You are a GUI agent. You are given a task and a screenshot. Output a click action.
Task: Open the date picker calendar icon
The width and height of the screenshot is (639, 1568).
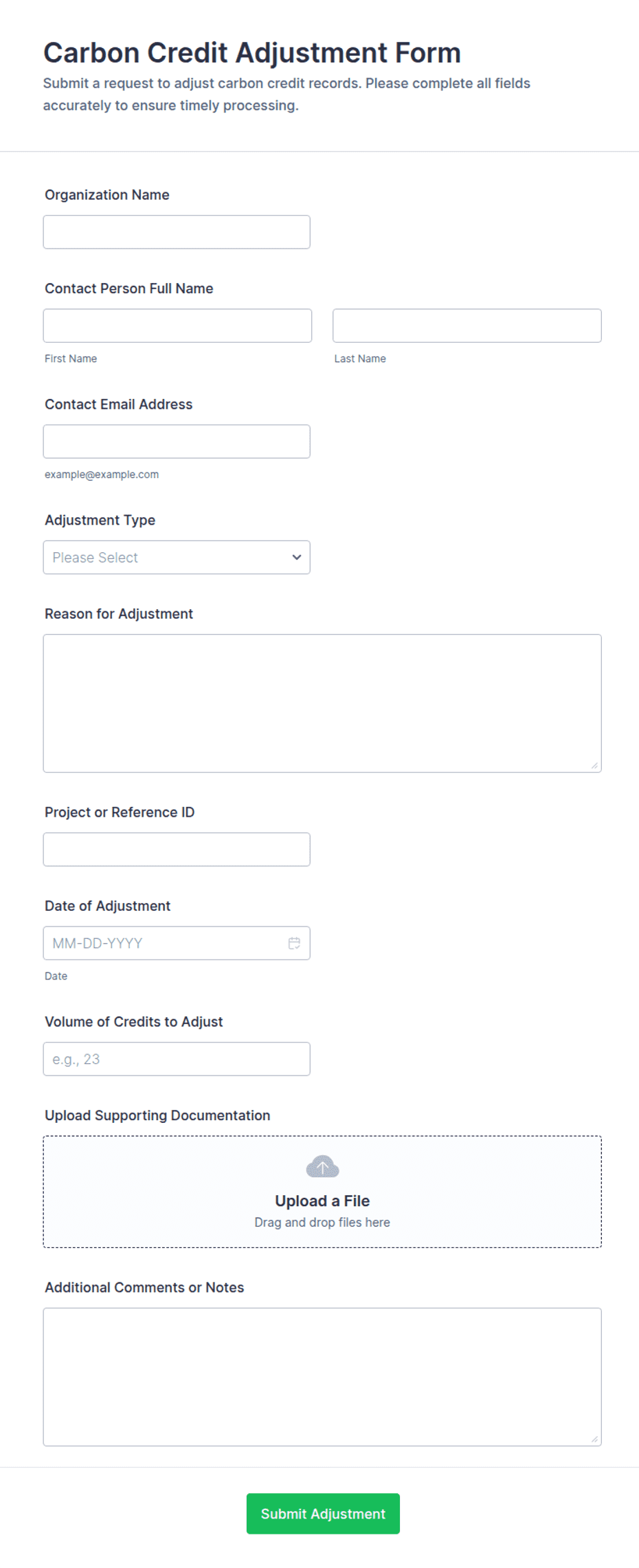point(294,943)
